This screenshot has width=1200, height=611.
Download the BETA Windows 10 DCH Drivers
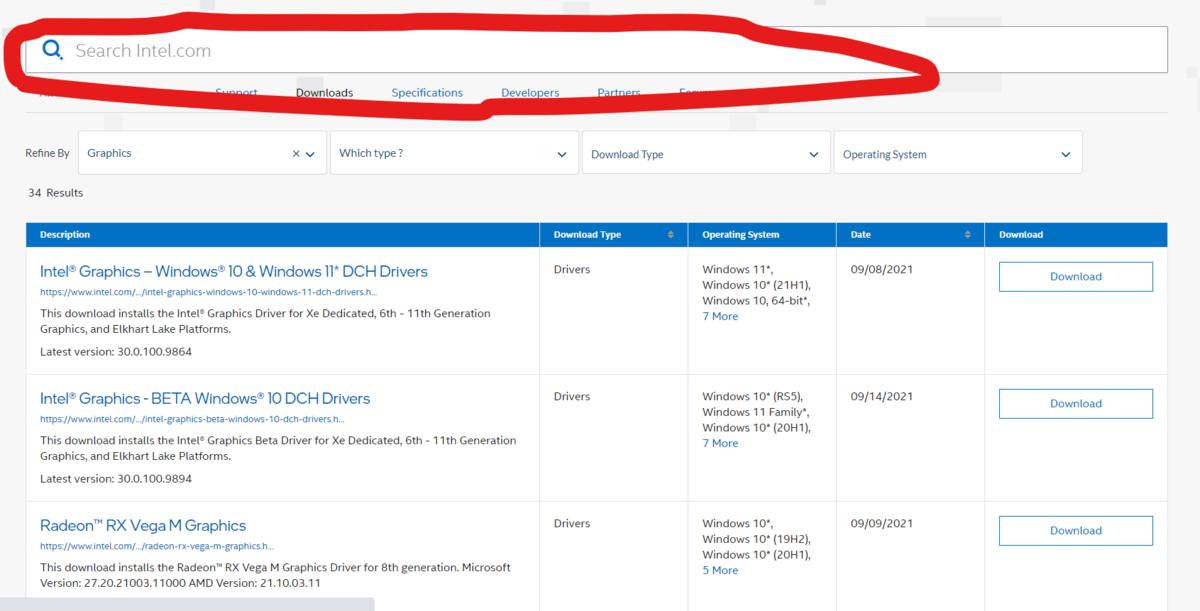coord(1076,404)
